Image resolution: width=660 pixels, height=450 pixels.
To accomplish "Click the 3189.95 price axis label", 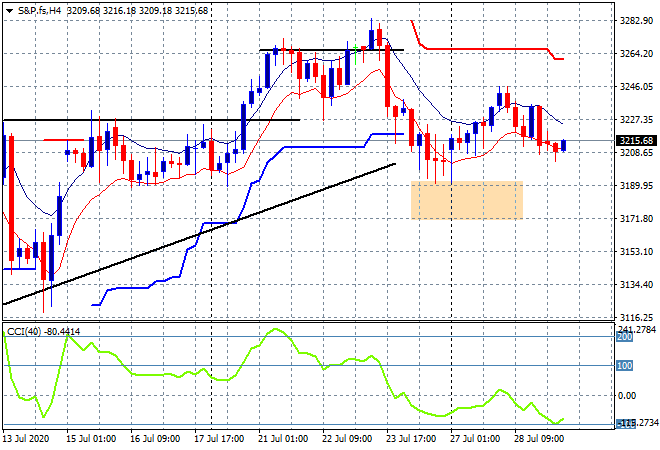I will coord(636,186).
